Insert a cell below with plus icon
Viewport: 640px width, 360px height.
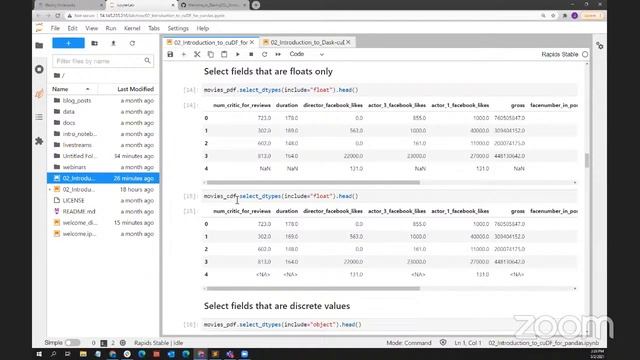click(x=184, y=54)
